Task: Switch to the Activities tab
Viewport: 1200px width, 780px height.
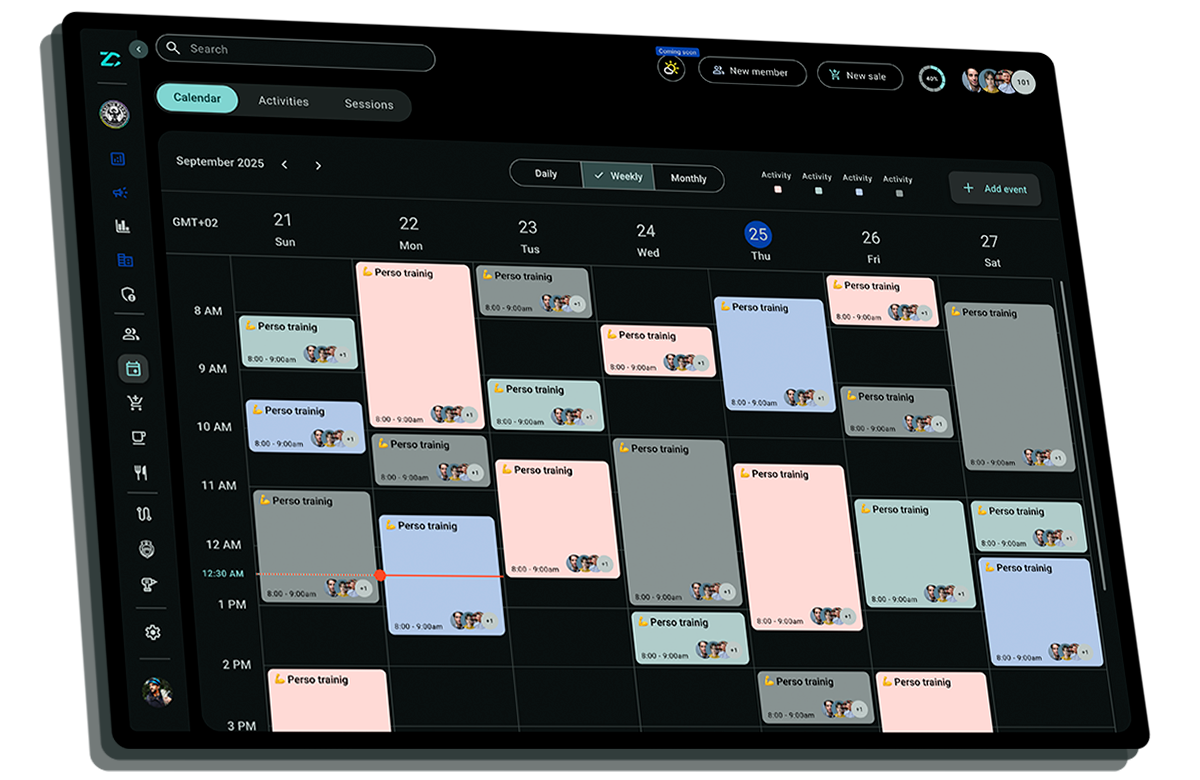Action: coord(283,101)
